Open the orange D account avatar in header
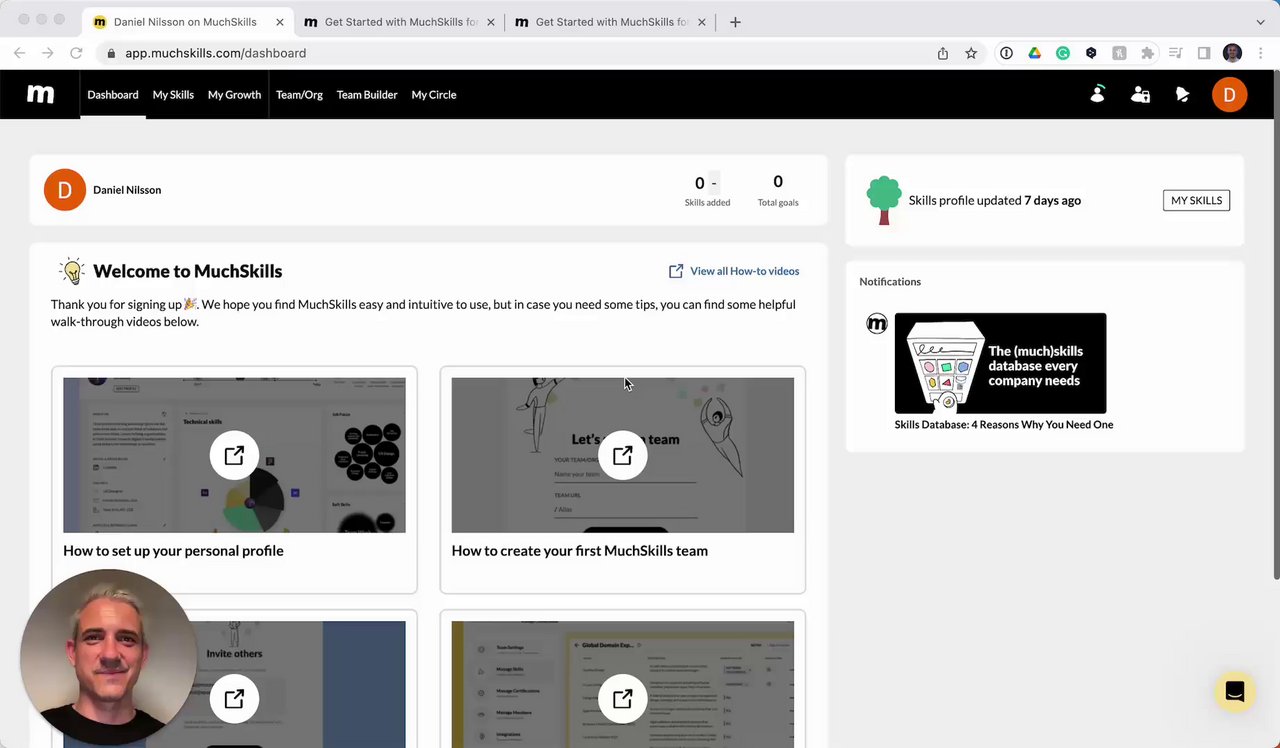 tap(1229, 94)
